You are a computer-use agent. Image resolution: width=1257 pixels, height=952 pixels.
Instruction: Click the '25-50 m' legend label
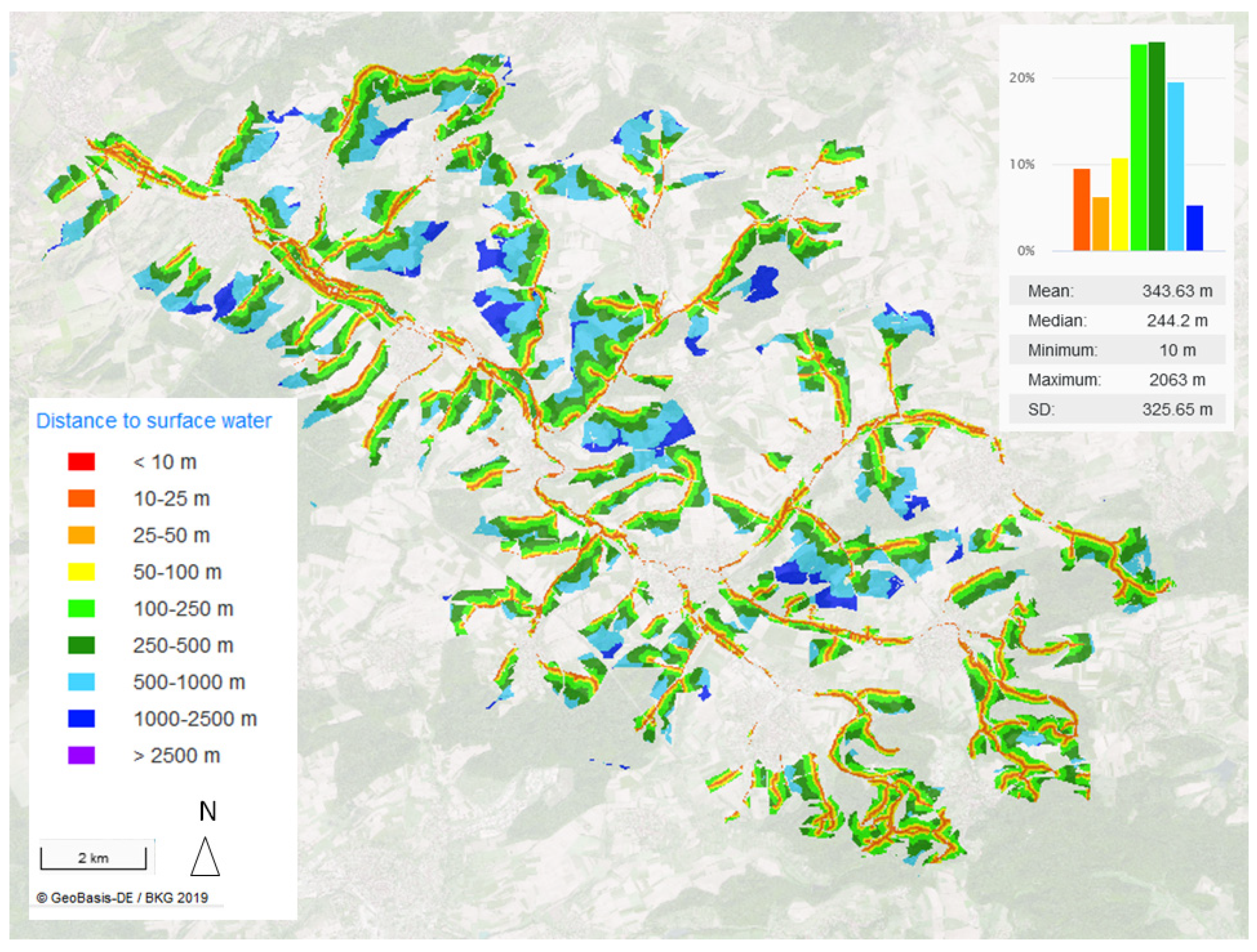point(172,535)
